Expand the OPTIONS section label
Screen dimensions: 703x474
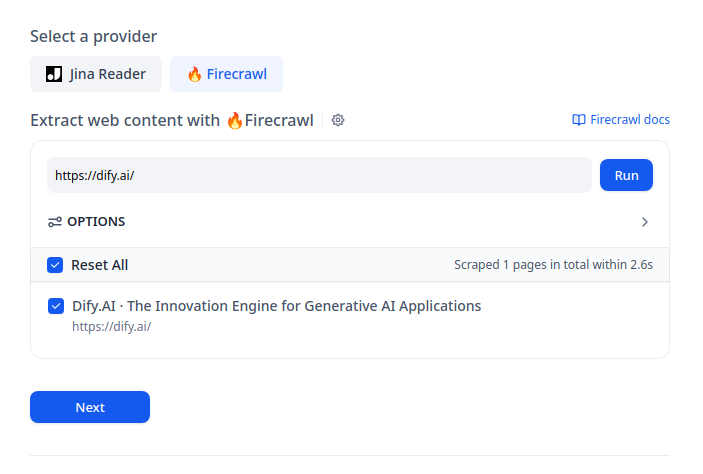coord(96,222)
